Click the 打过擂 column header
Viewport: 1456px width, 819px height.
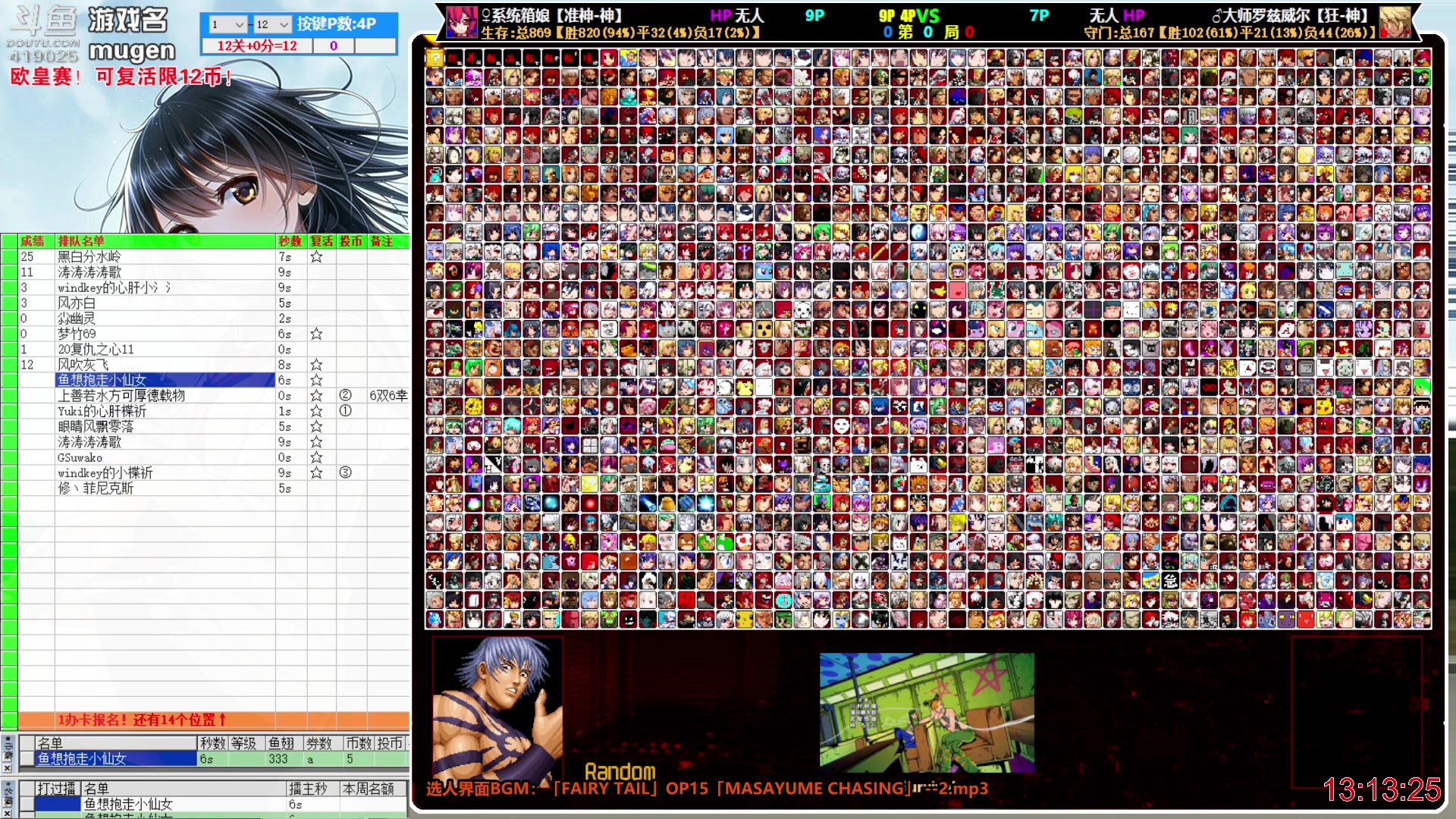(57, 789)
